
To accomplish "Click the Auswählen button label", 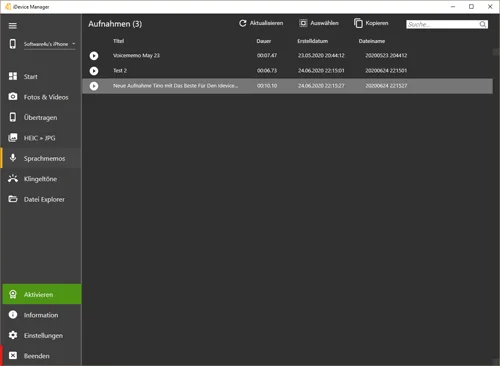I will (324, 23).
